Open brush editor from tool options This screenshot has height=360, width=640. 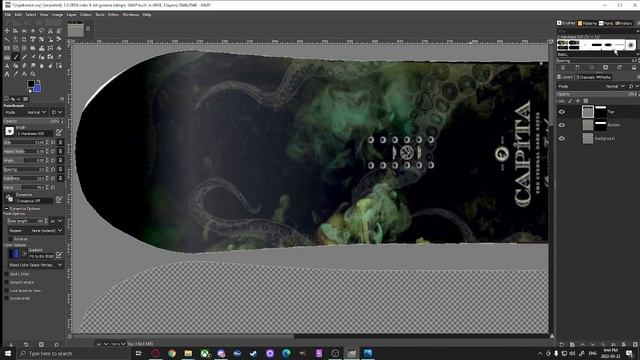pyautogui.click(x=59, y=132)
